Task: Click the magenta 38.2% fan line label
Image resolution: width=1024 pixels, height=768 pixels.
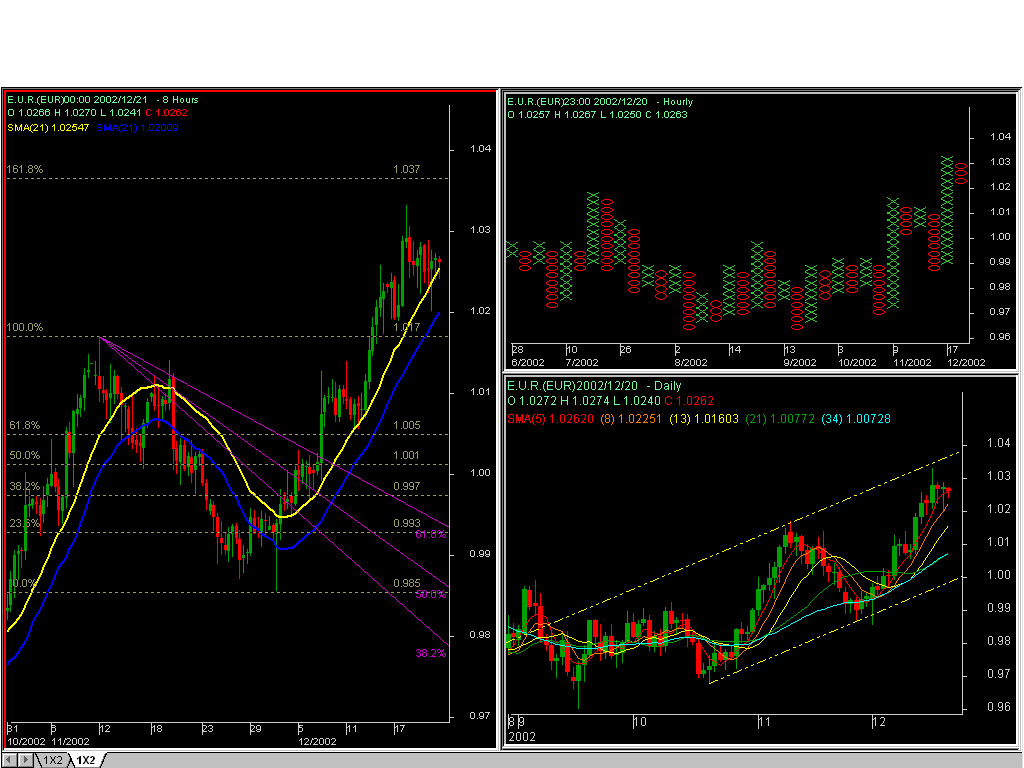Action: pos(430,653)
